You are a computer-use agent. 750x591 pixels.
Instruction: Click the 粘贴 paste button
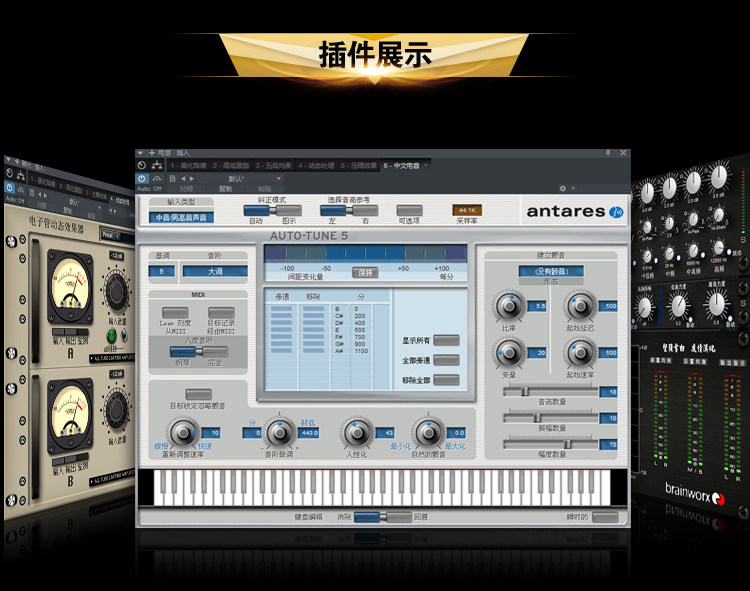[x=265, y=188]
